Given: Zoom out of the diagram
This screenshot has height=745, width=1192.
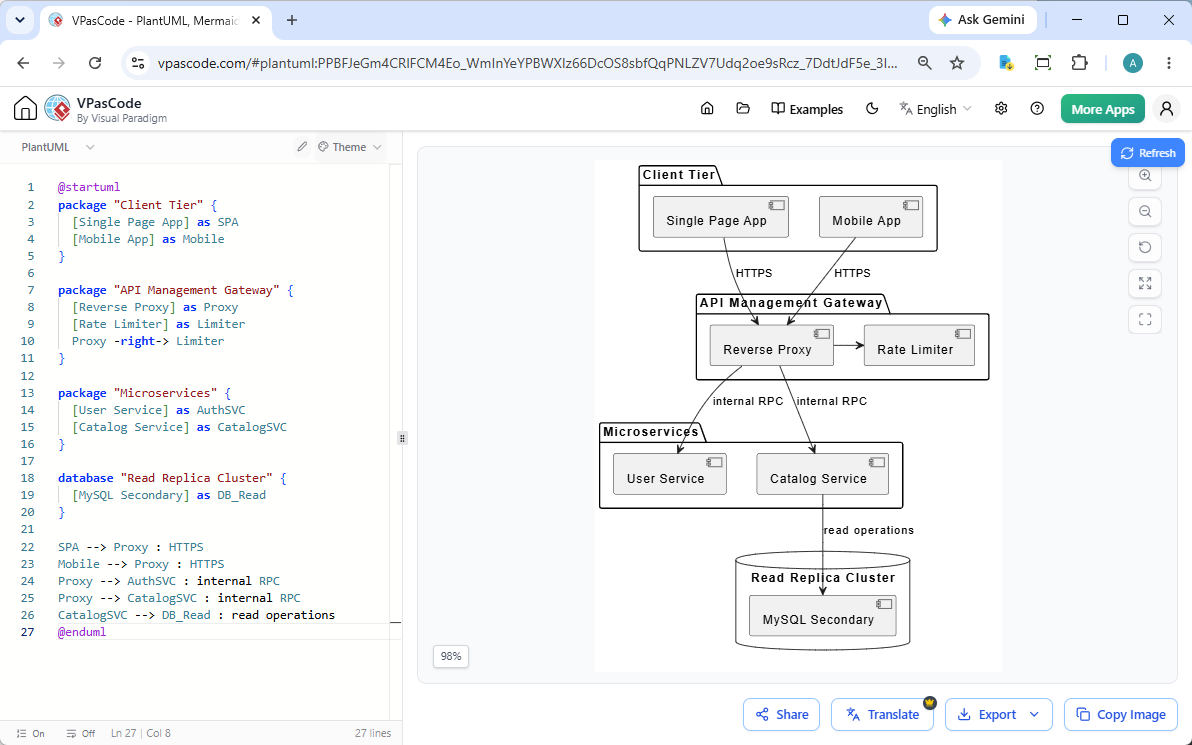Looking at the screenshot, I should point(1145,212).
